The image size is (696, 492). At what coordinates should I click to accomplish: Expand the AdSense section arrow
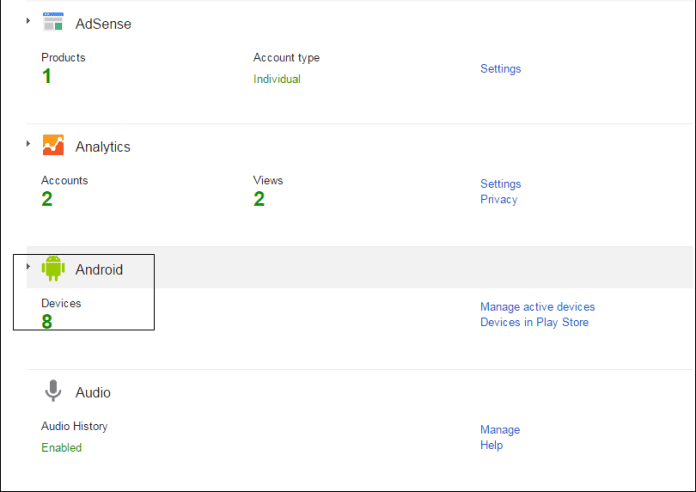(28, 21)
